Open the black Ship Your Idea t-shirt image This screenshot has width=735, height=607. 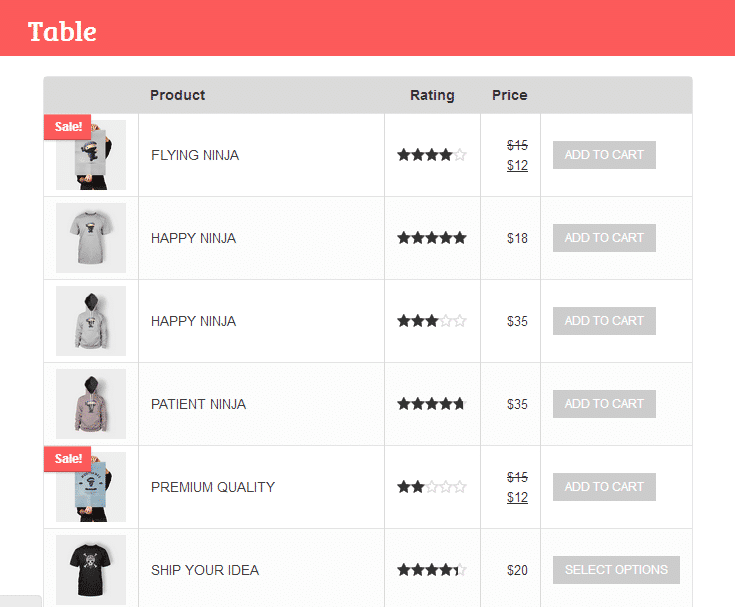pyautogui.click(x=91, y=570)
